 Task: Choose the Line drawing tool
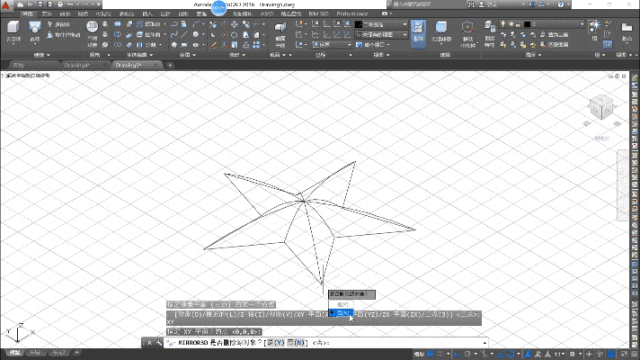point(184,35)
